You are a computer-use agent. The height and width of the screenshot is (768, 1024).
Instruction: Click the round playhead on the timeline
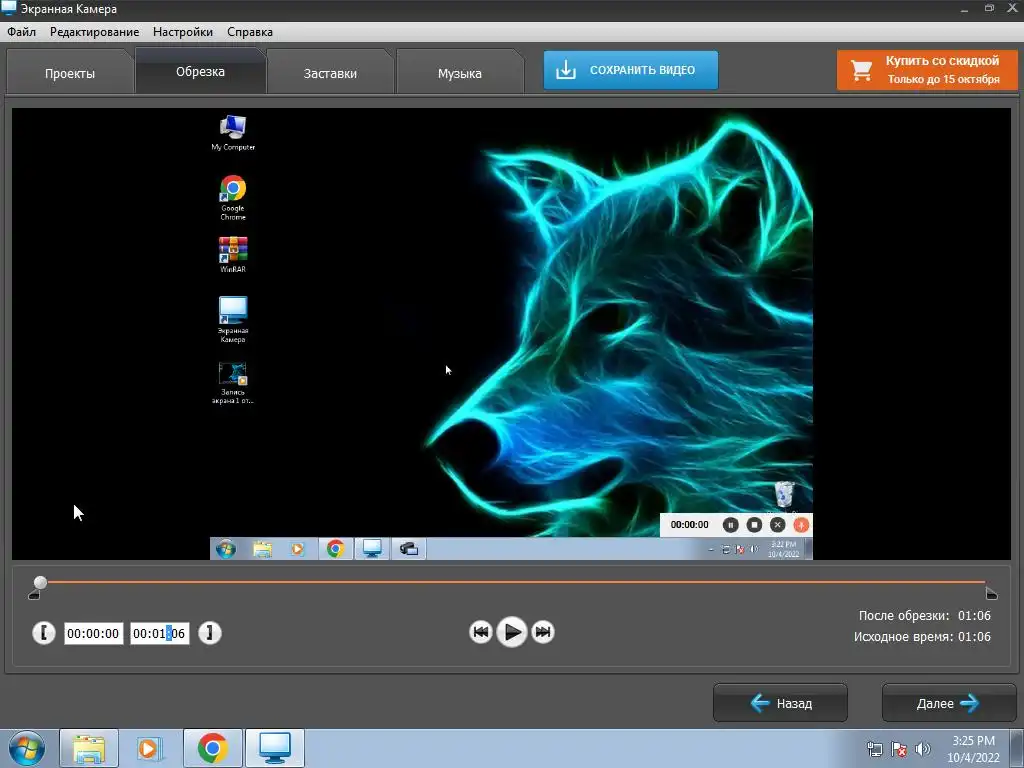[x=40, y=582]
